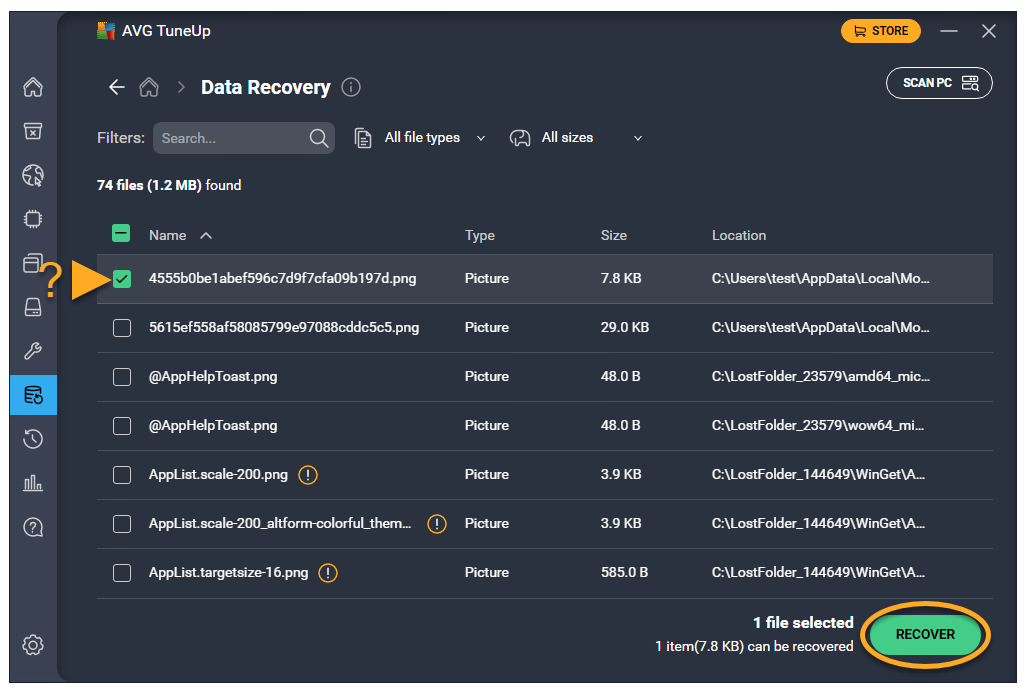Screen dimensions: 1028x693
Task: Open Settings gear in the sidebar
Action: pos(33,645)
